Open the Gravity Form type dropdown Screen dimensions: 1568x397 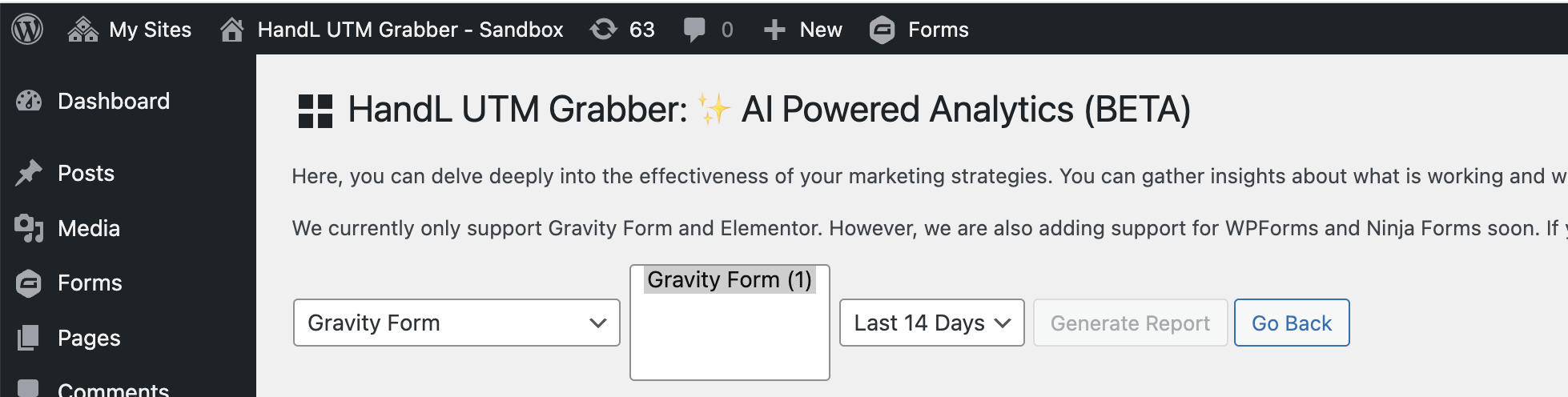(456, 323)
